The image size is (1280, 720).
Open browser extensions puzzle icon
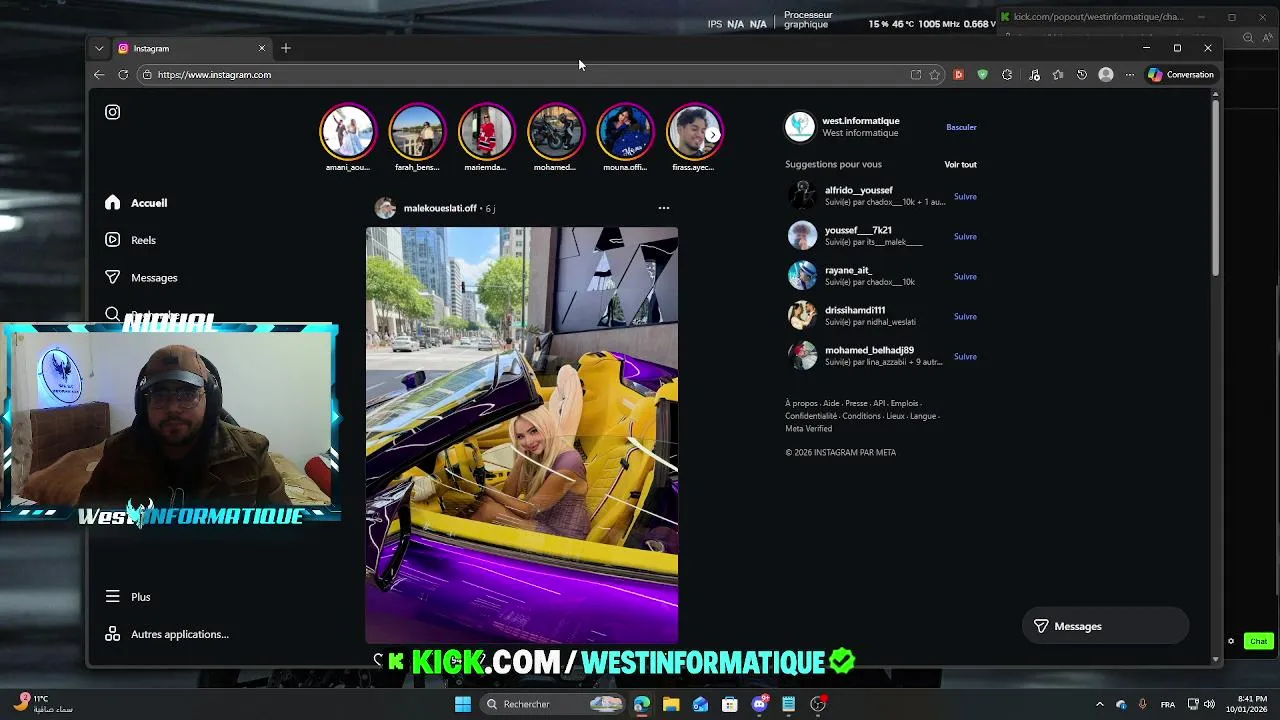click(1007, 74)
